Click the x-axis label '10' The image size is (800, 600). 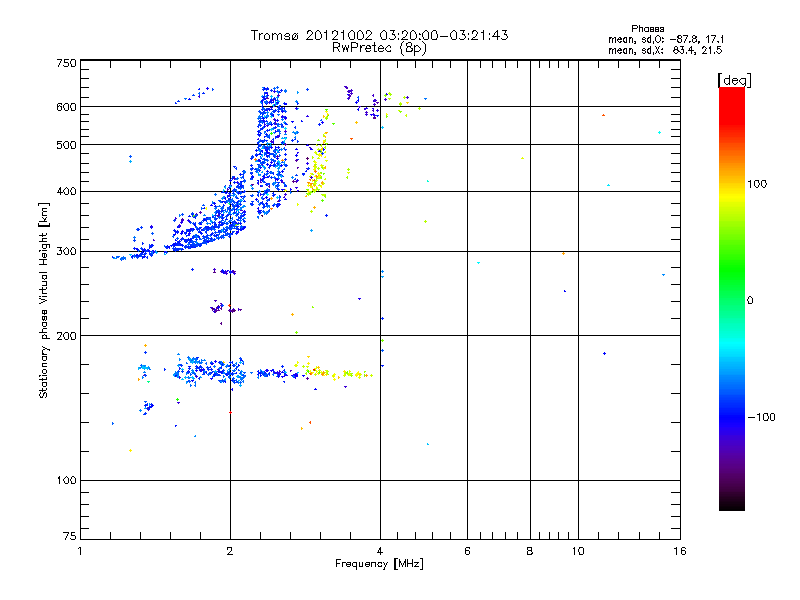(578, 551)
